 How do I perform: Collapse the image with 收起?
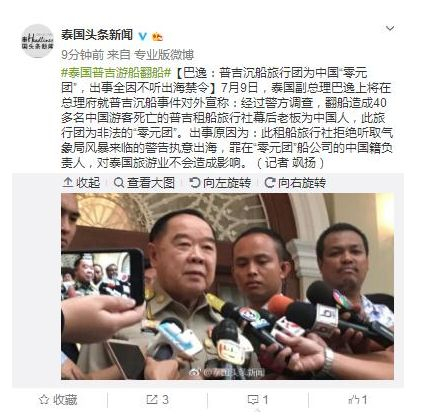[81, 183]
